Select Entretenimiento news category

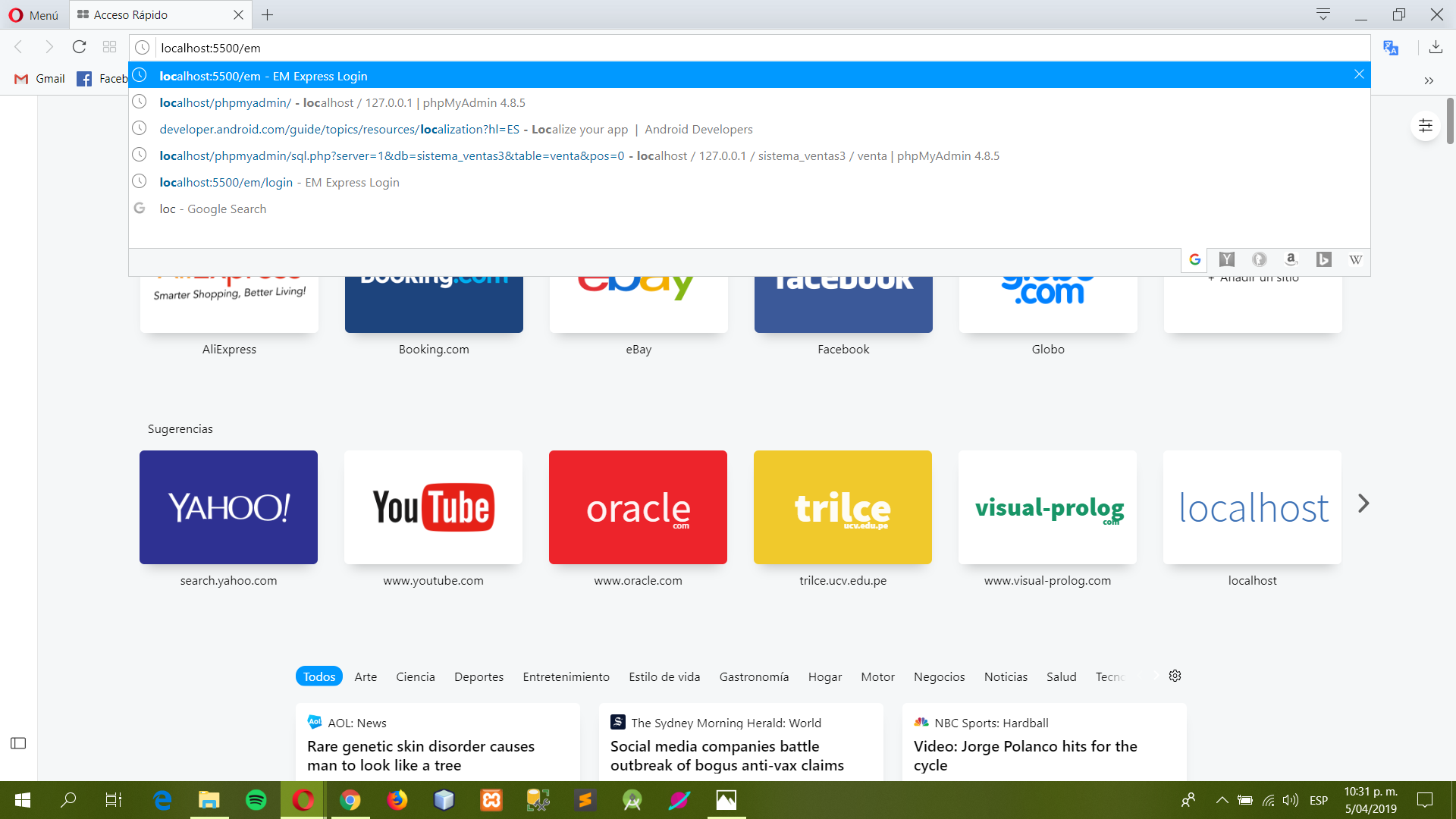click(x=566, y=676)
